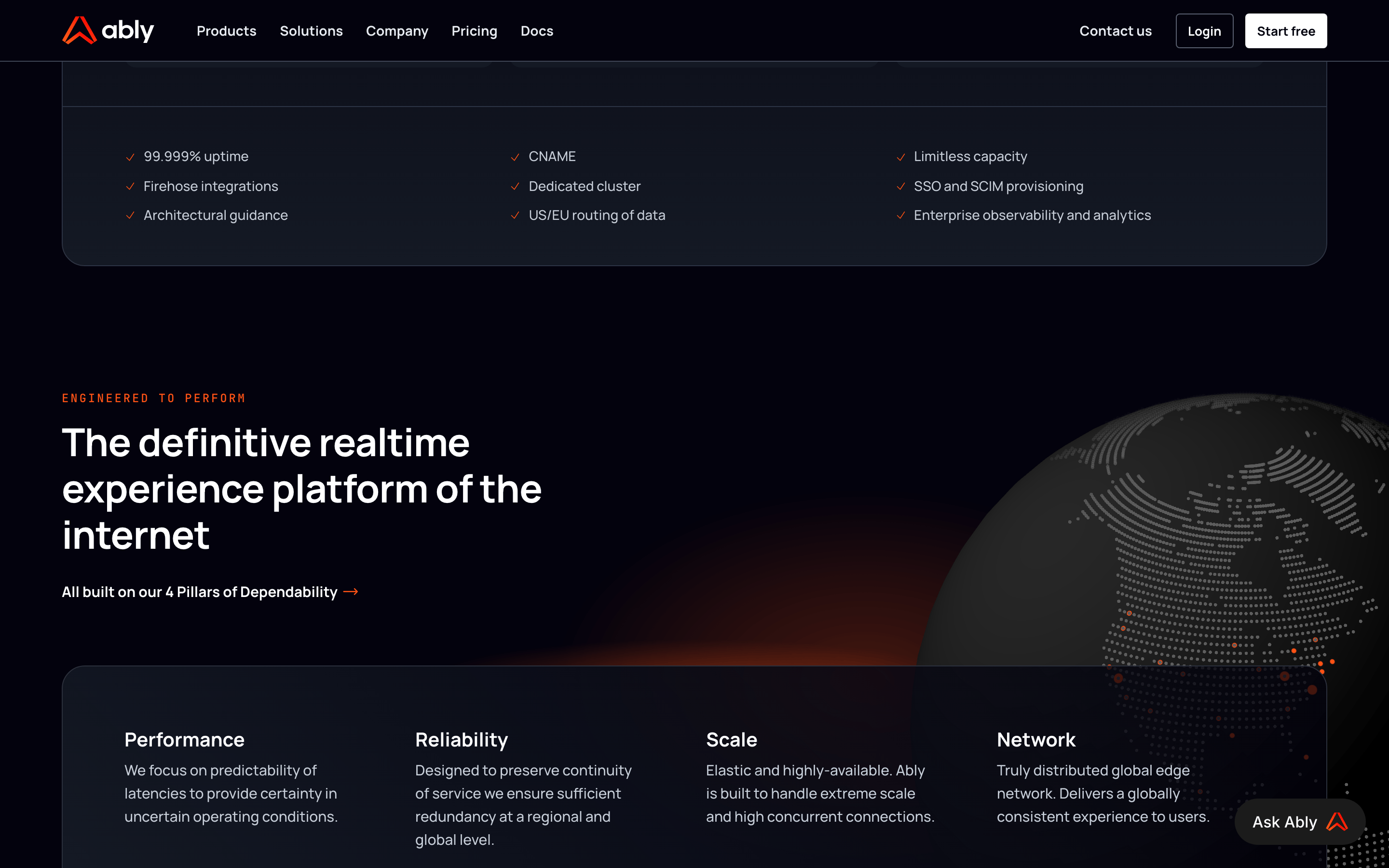The image size is (1389, 868).
Task: Click the checkmark beside Limitless capacity
Action: click(x=901, y=157)
